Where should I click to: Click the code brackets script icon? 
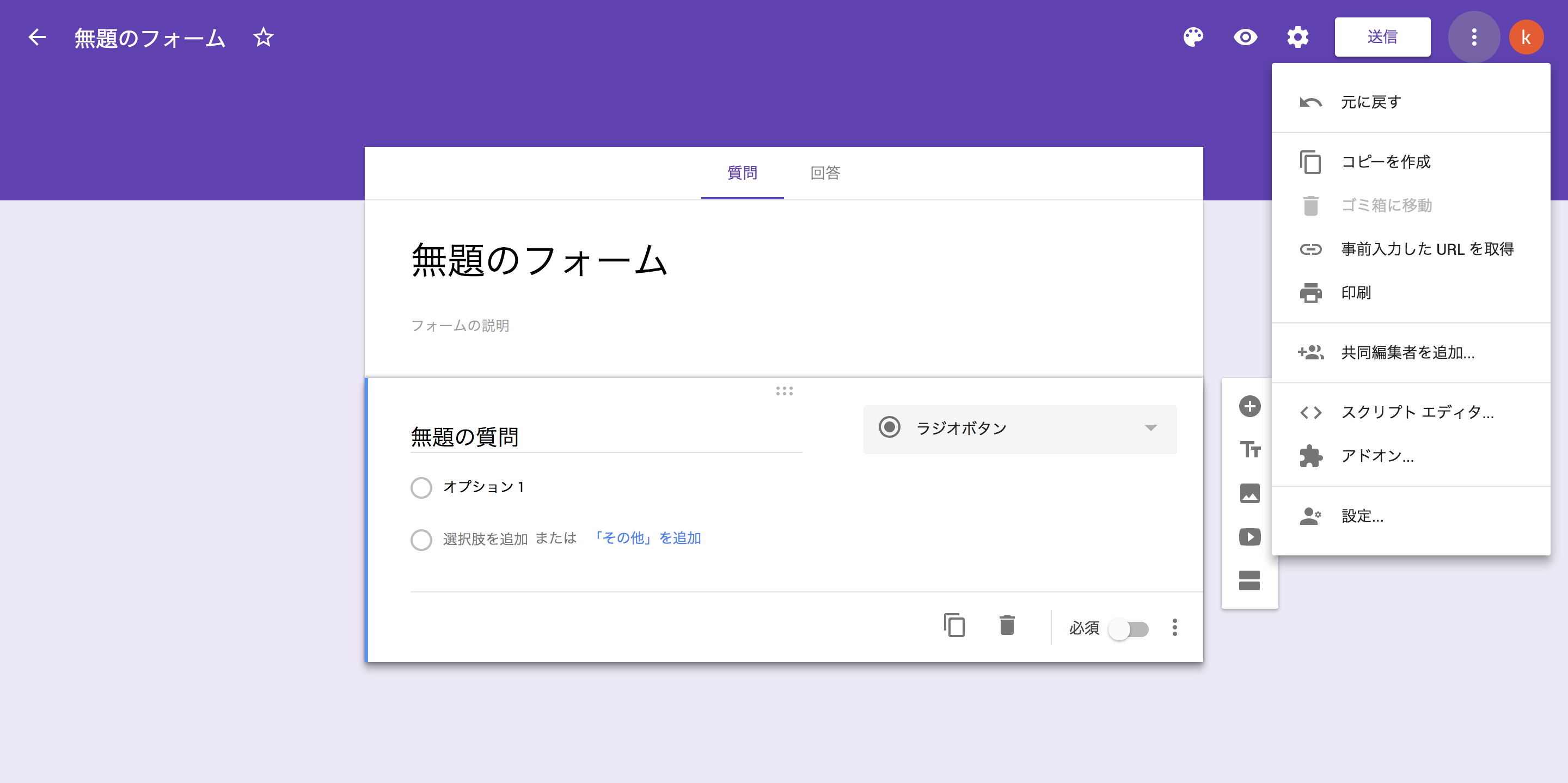[1310, 412]
